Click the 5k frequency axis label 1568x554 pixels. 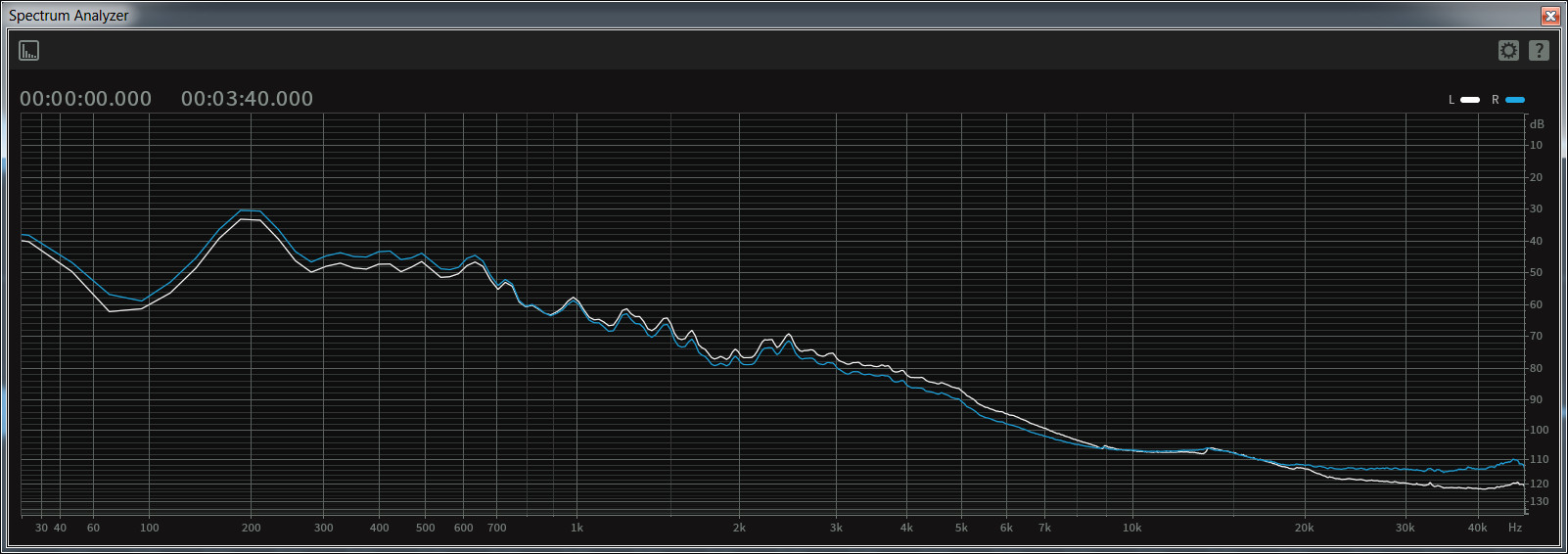[961, 528]
